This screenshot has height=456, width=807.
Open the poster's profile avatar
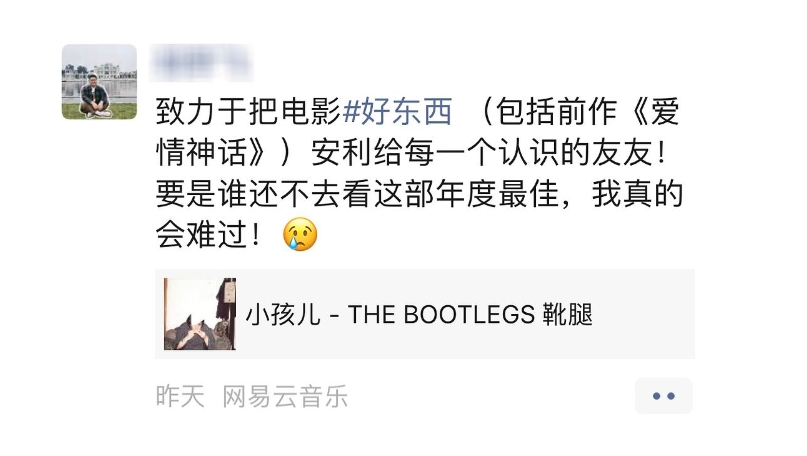(99, 82)
